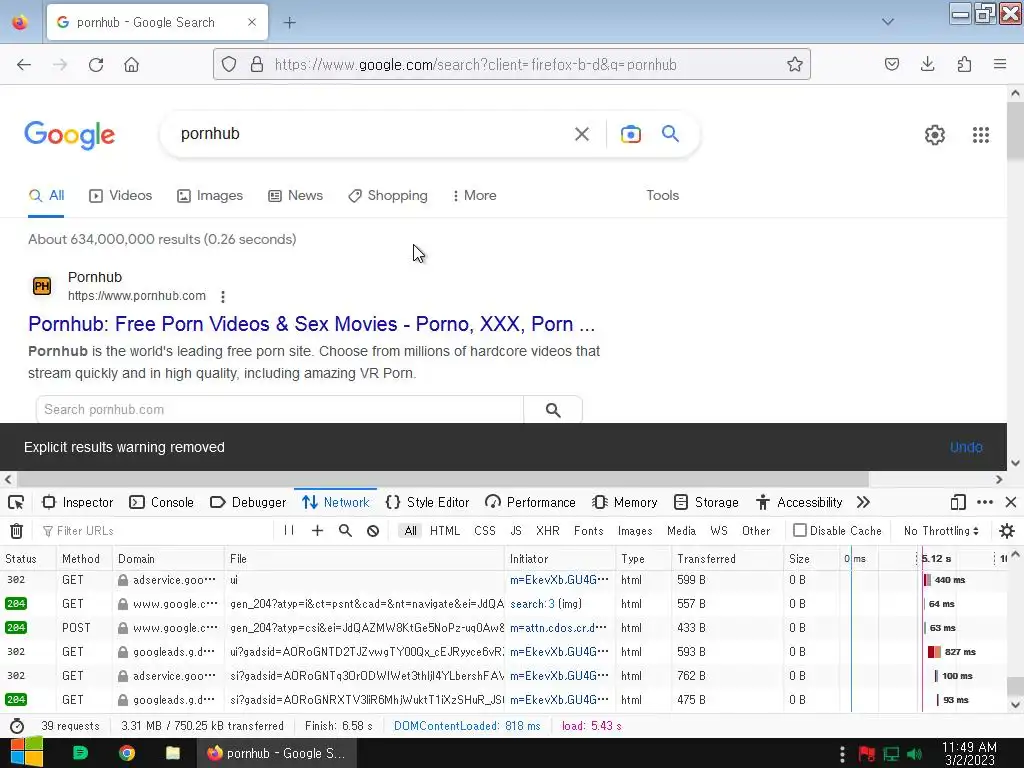Open the Firefox home page
Image resolution: width=1024 pixels, height=768 pixels.
131,65
